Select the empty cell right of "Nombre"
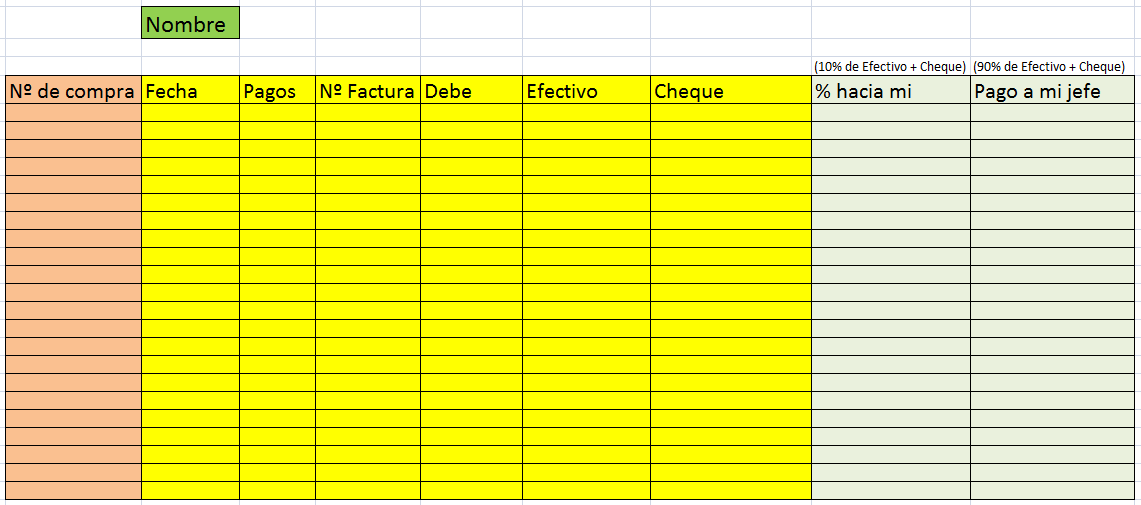 tap(277, 24)
